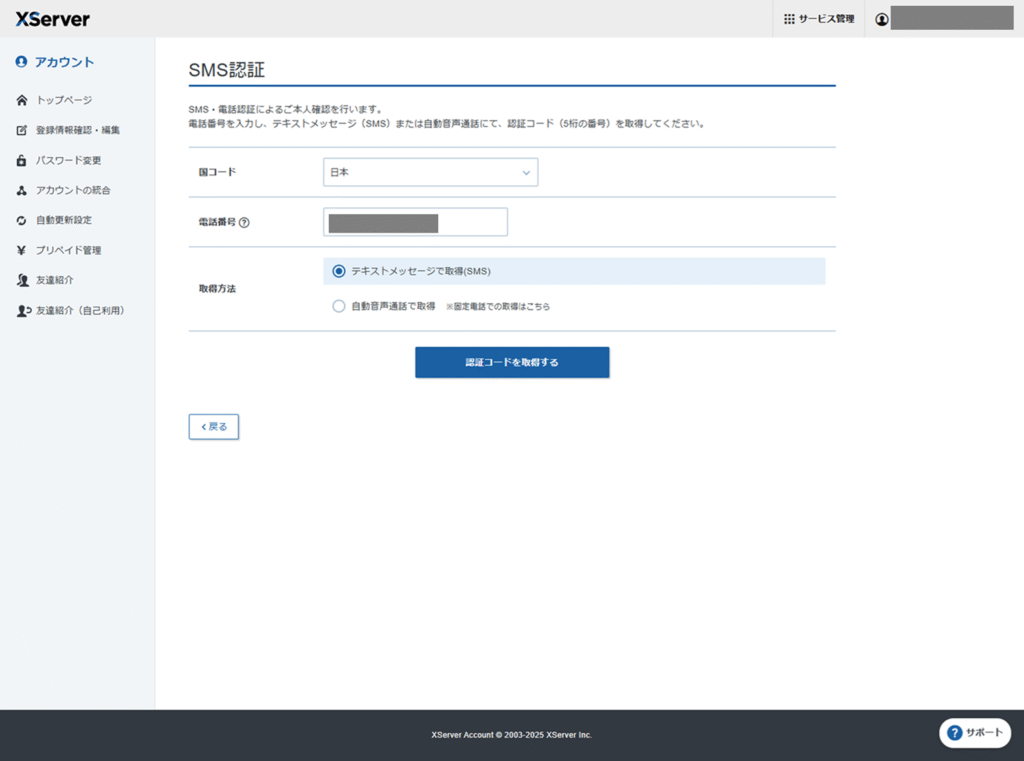This screenshot has height=761, width=1024.
Task: Click the 電話番号 phone number input field
Action: [x=415, y=222]
